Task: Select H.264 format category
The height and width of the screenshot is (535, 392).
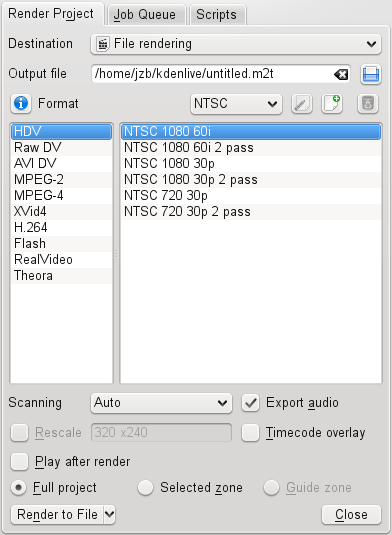Action: (61, 228)
